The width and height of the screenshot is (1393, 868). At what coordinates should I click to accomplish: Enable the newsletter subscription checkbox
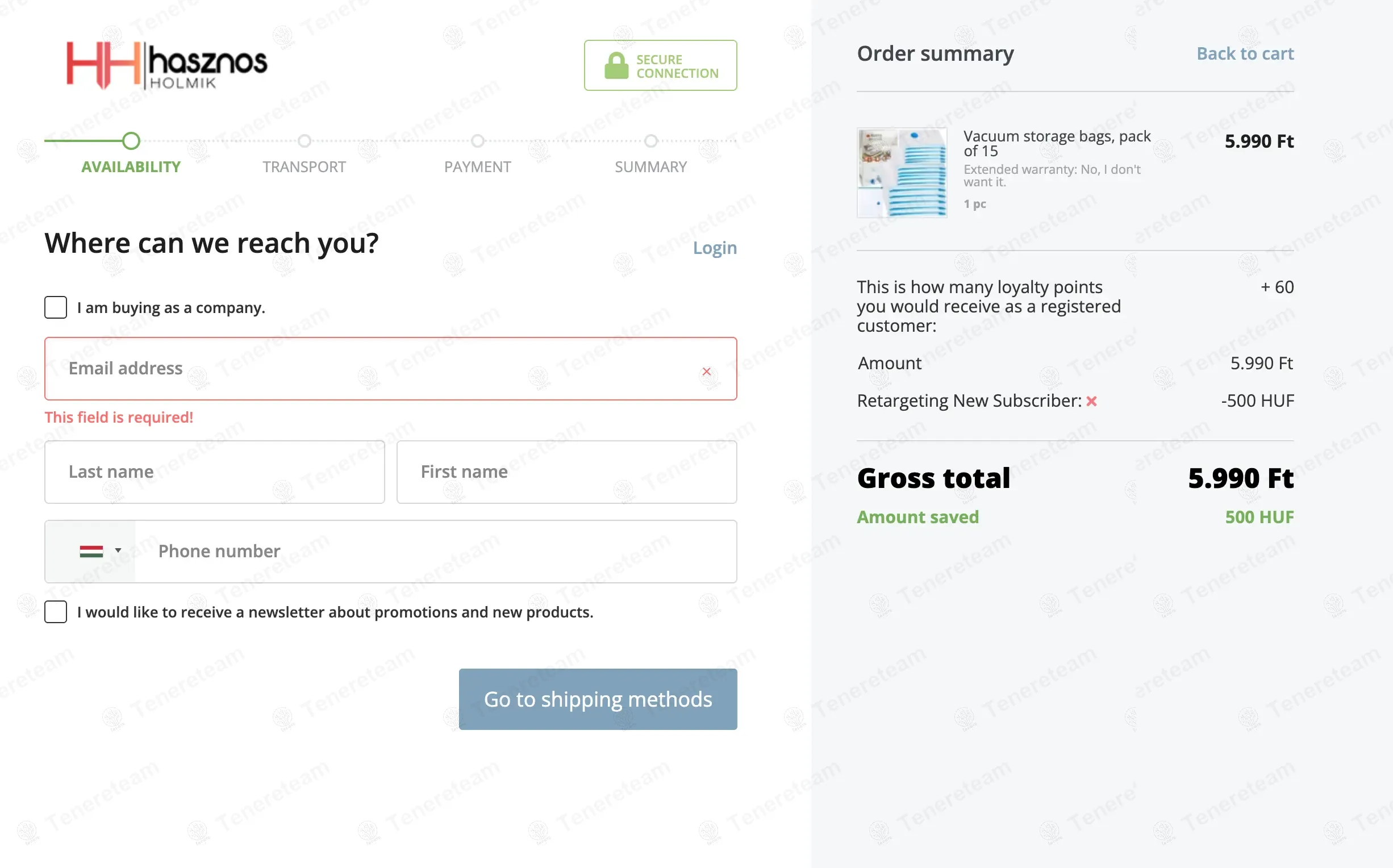click(x=56, y=612)
